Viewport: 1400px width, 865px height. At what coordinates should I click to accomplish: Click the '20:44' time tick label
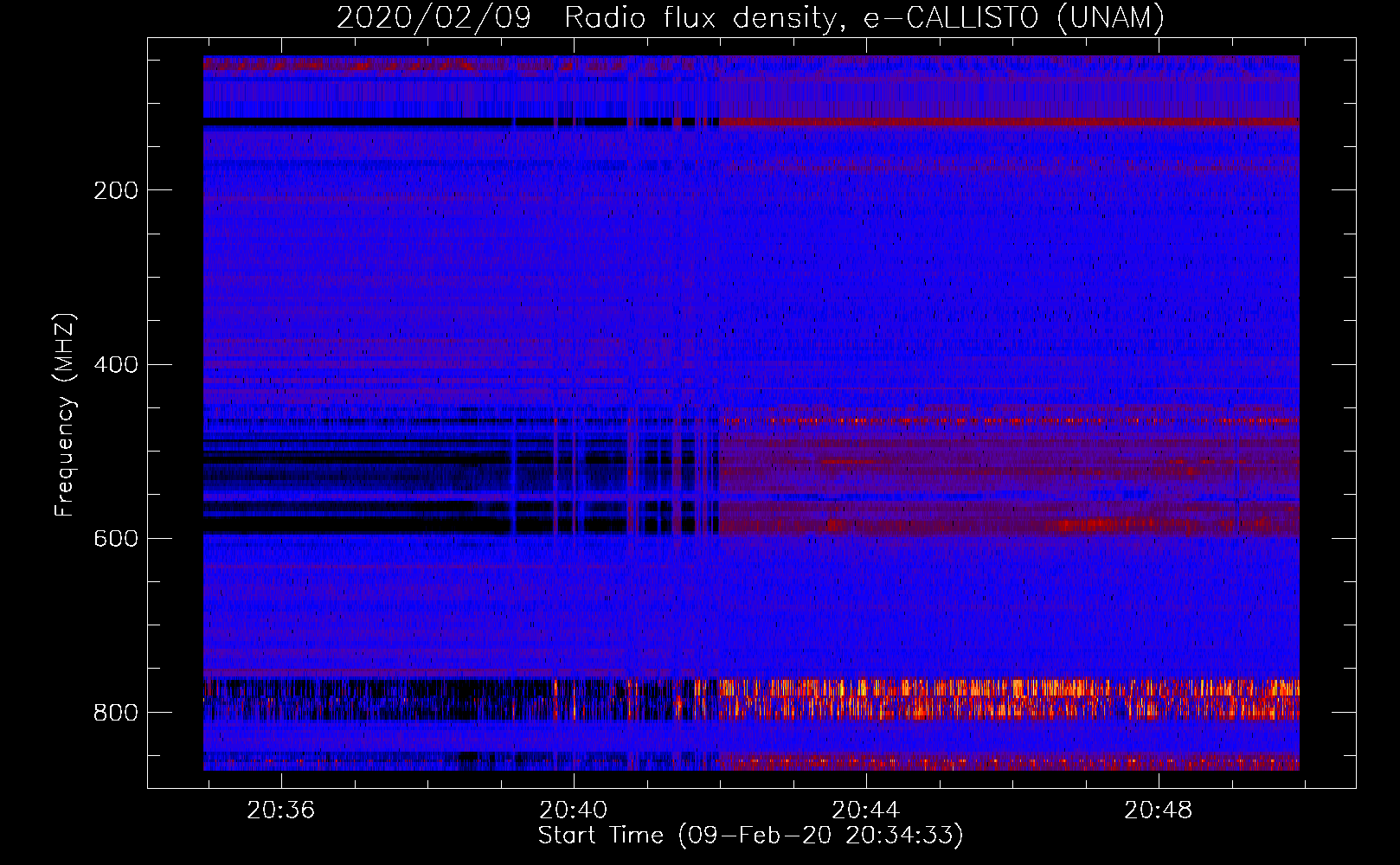866,811
